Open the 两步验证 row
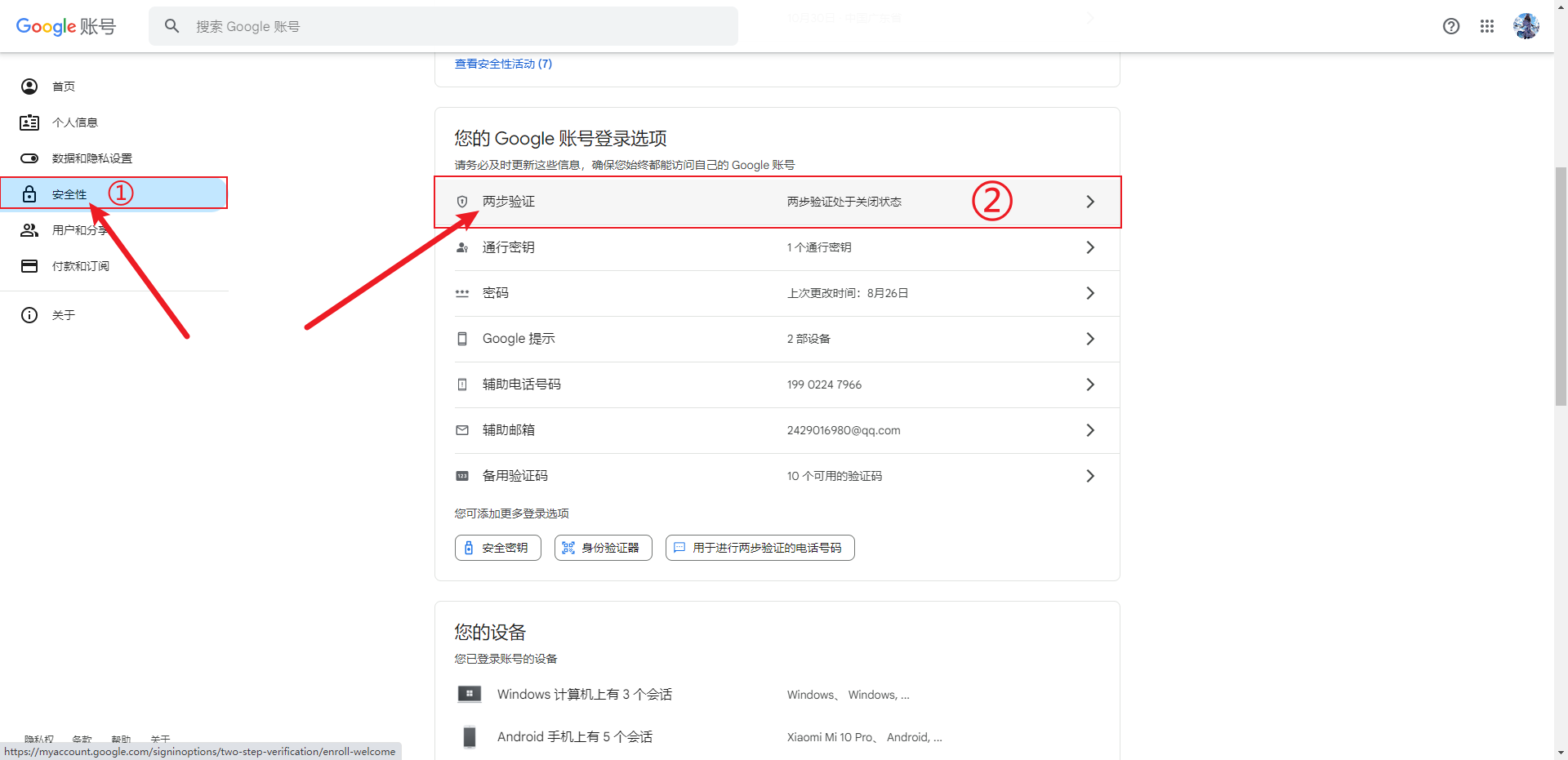Screen dimensions: 1568x760 (777, 202)
